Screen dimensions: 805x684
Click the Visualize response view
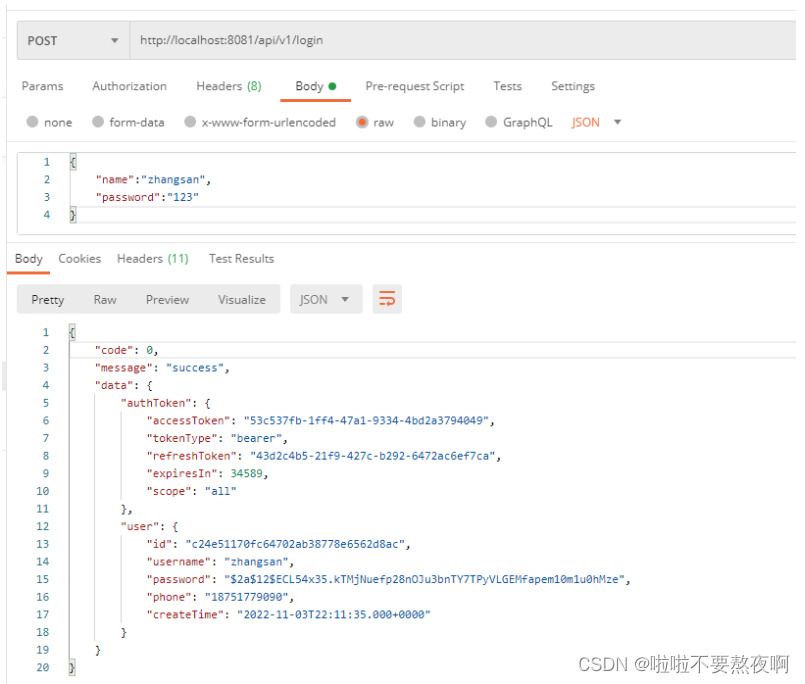[x=241, y=298]
